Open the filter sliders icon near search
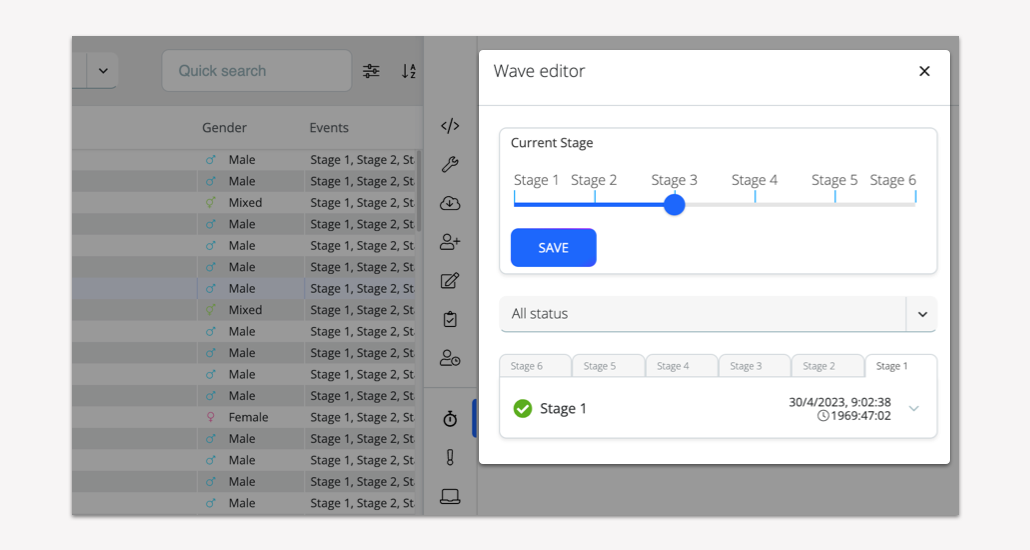1030x550 pixels. pos(371,71)
